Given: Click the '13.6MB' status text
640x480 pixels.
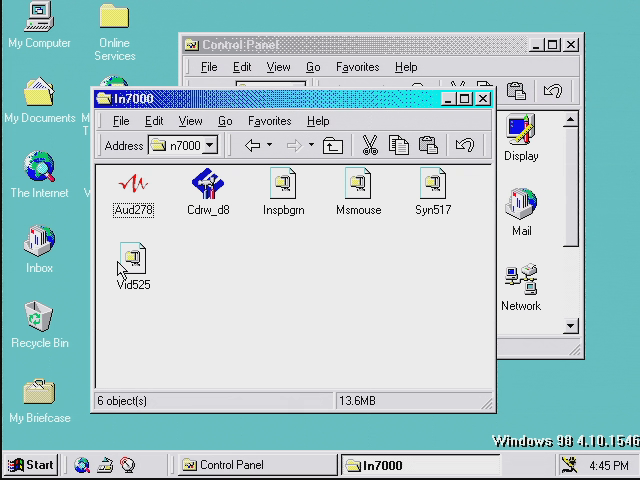Looking at the screenshot, I should point(357,401).
